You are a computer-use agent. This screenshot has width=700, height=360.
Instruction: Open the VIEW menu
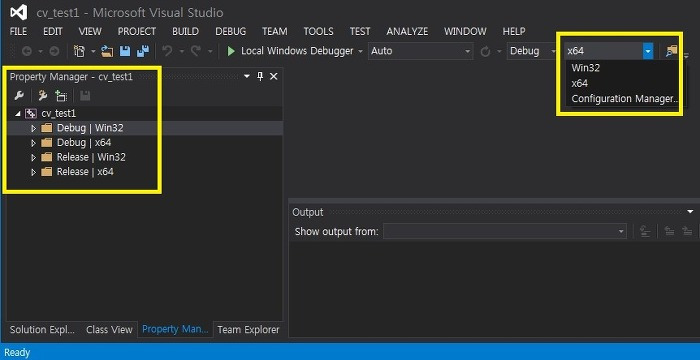tap(90, 31)
